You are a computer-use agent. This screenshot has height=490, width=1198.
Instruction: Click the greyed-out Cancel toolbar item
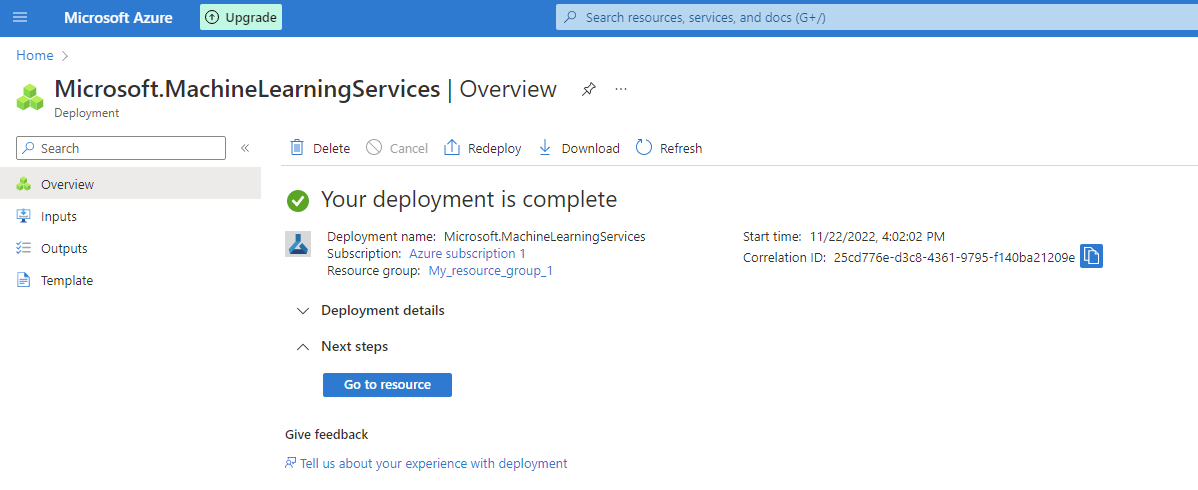pos(397,148)
